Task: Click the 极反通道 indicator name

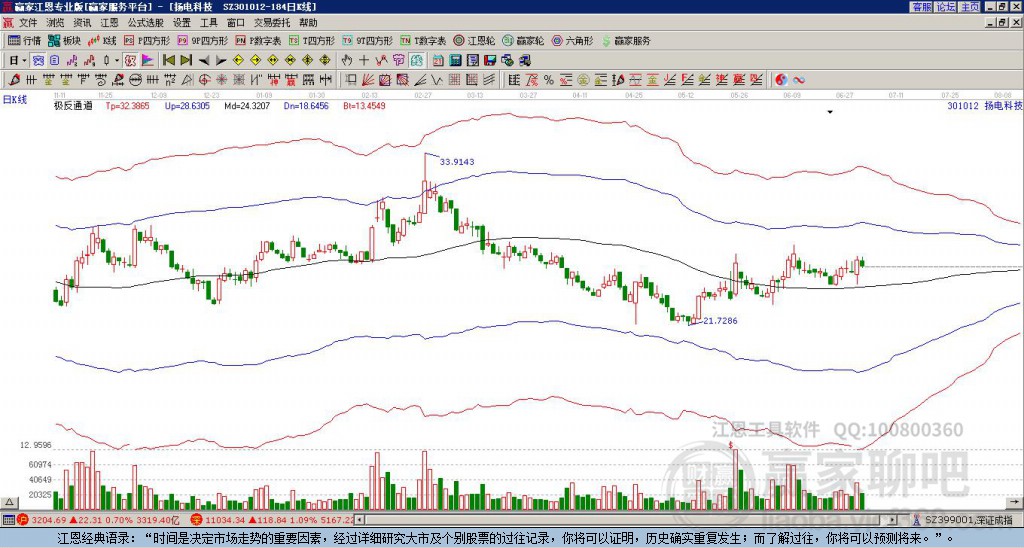Action: [x=73, y=105]
